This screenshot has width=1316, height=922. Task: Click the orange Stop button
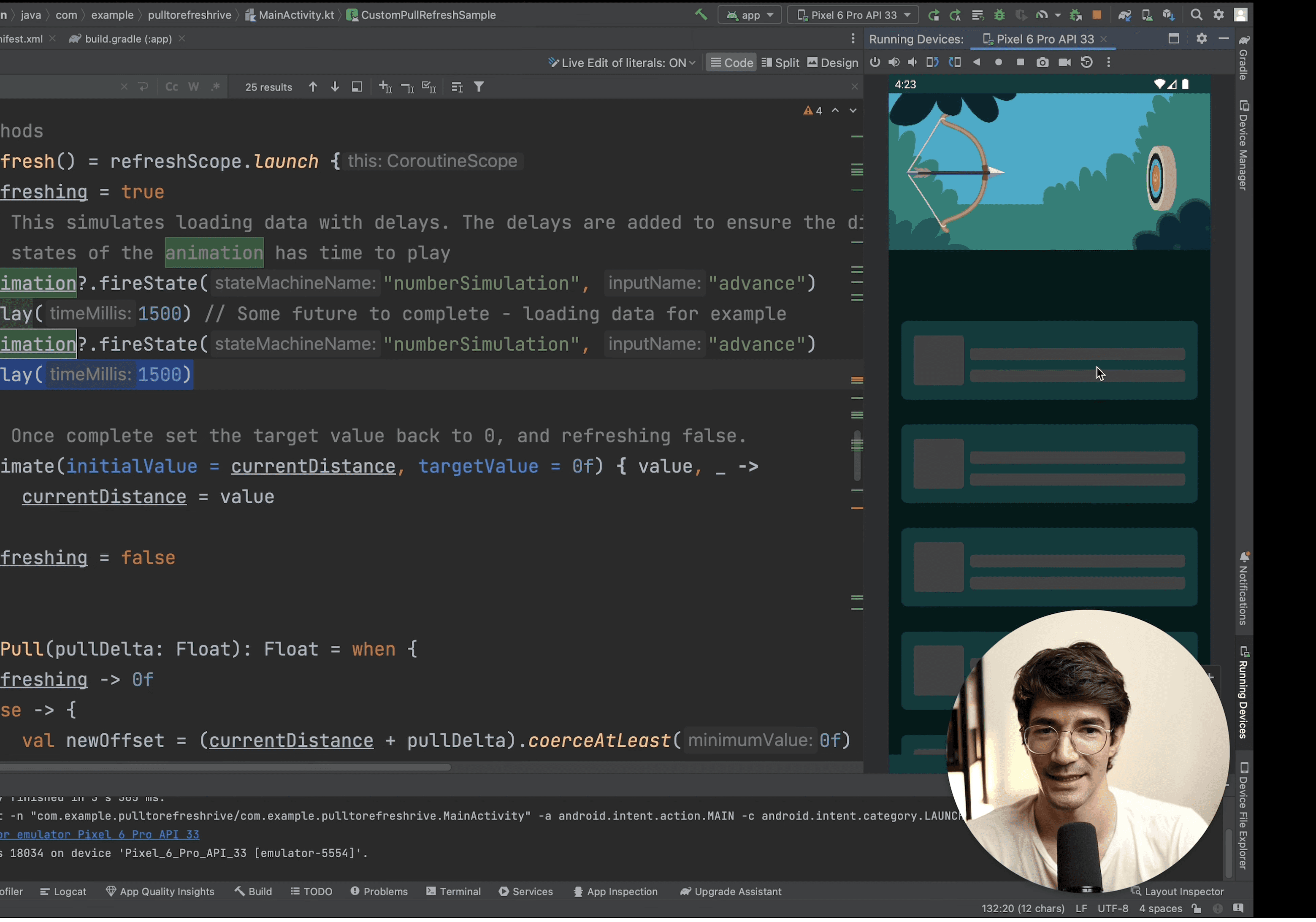coord(1097,15)
